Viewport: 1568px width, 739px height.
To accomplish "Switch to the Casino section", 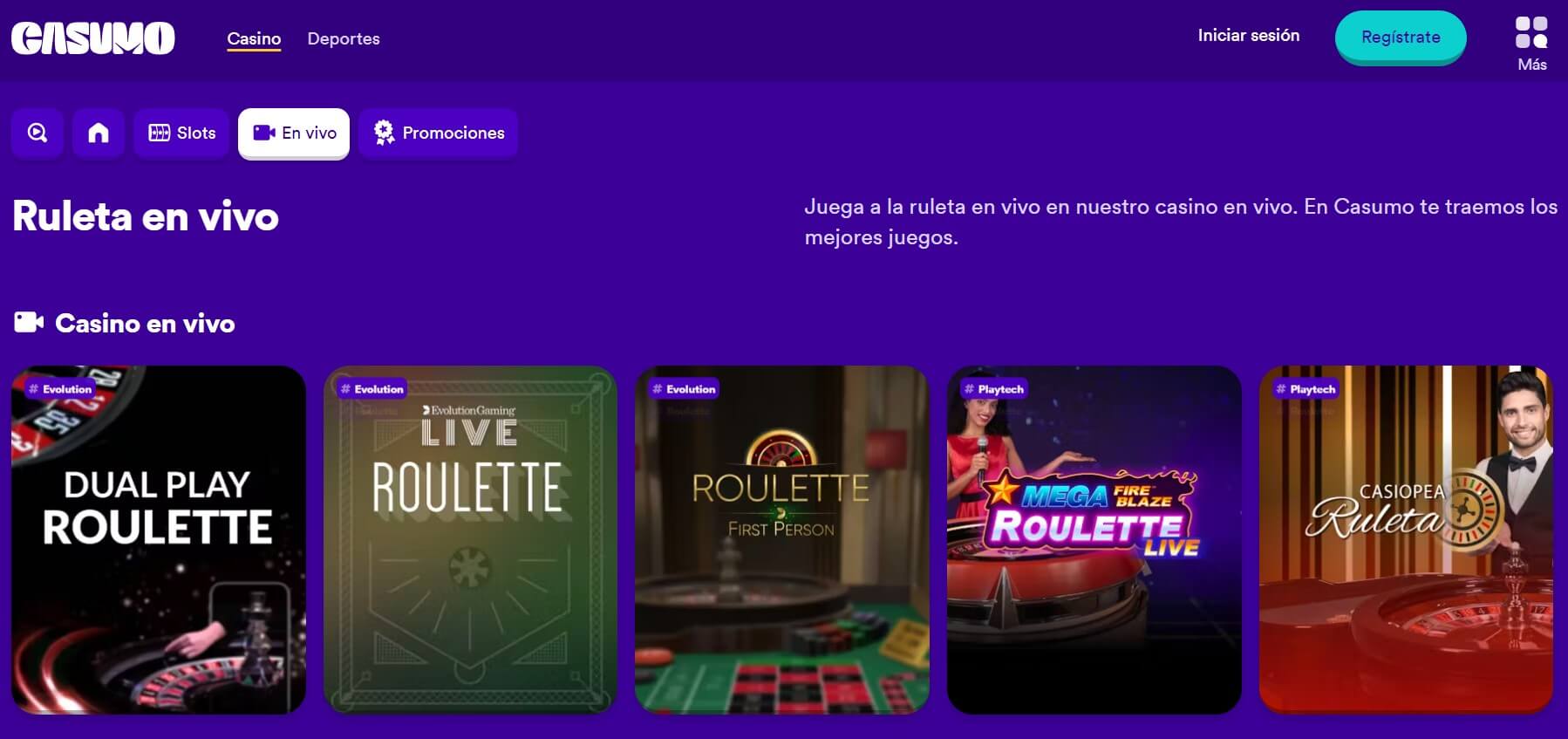I will tap(254, 38).
